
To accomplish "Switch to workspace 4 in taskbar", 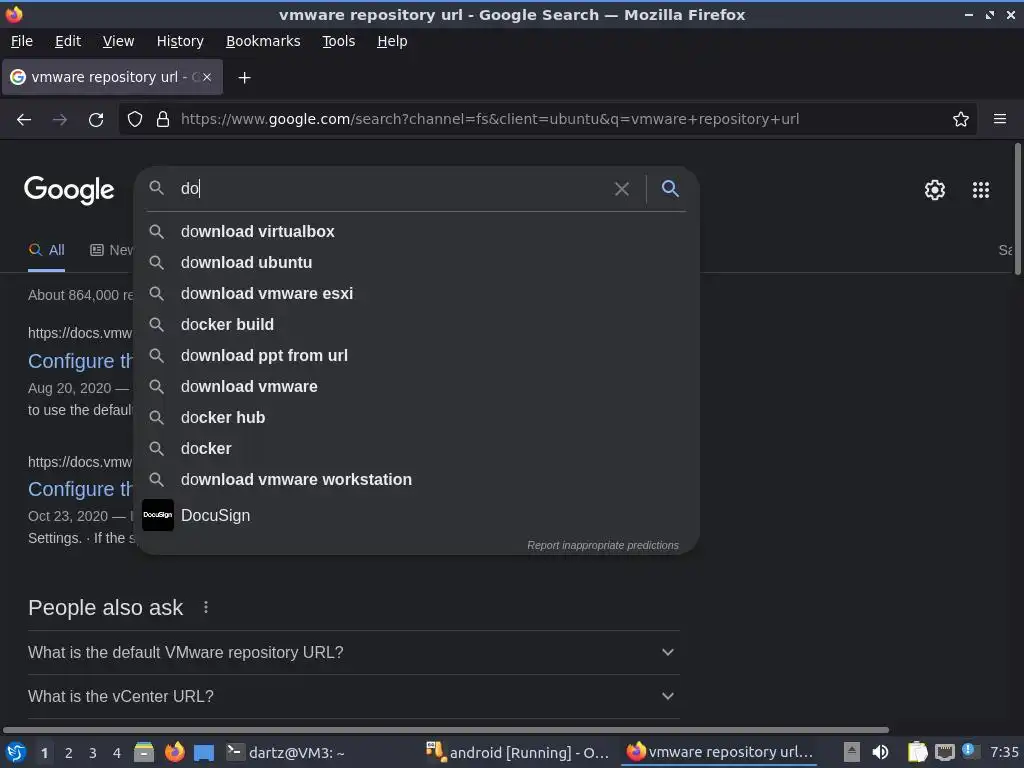I will pos(117,753).
